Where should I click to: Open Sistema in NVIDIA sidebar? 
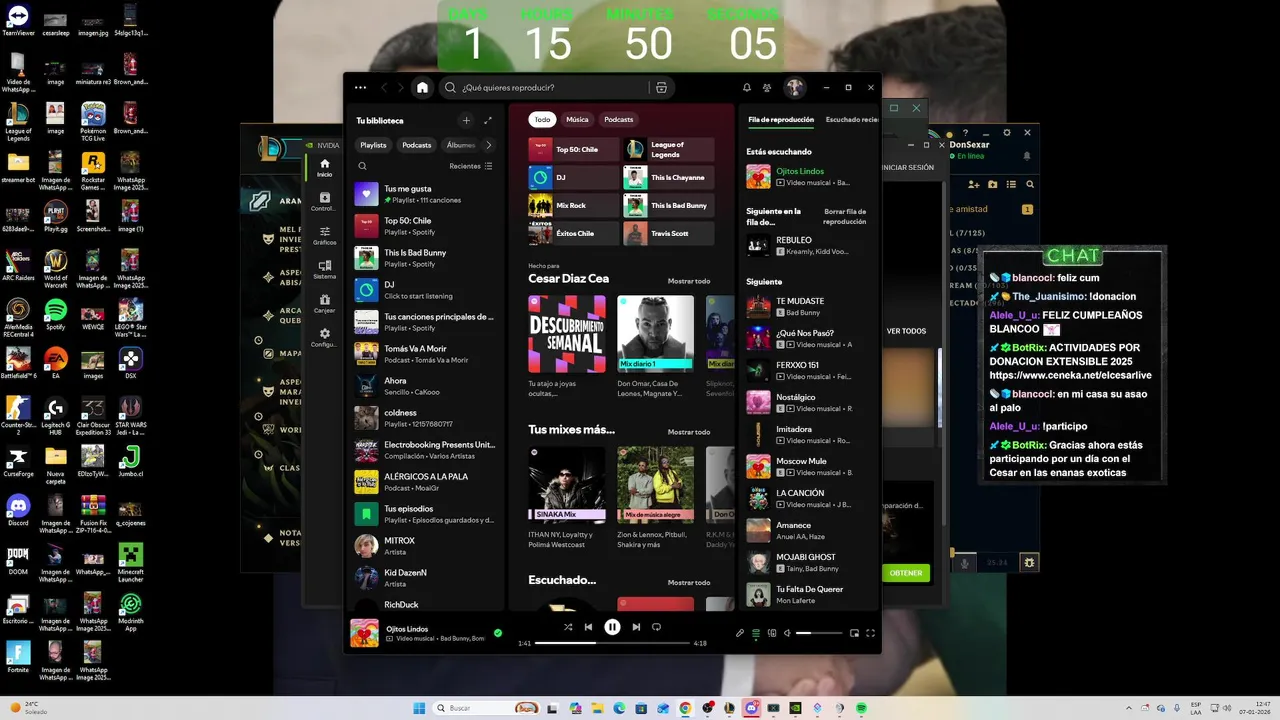pyautogui.click(x=324, y=270)
